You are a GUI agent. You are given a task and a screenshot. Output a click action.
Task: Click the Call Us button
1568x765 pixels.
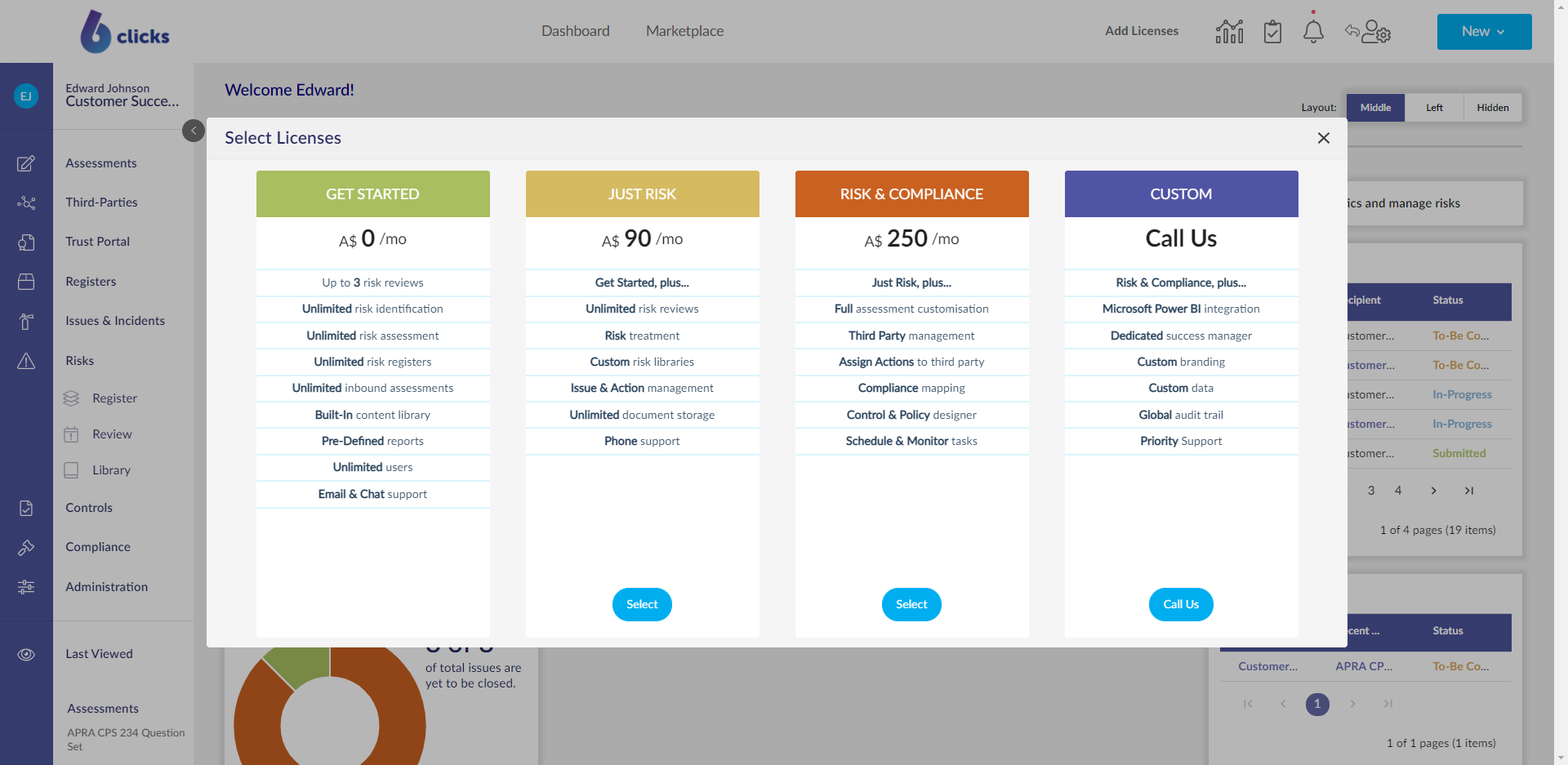1181,604
